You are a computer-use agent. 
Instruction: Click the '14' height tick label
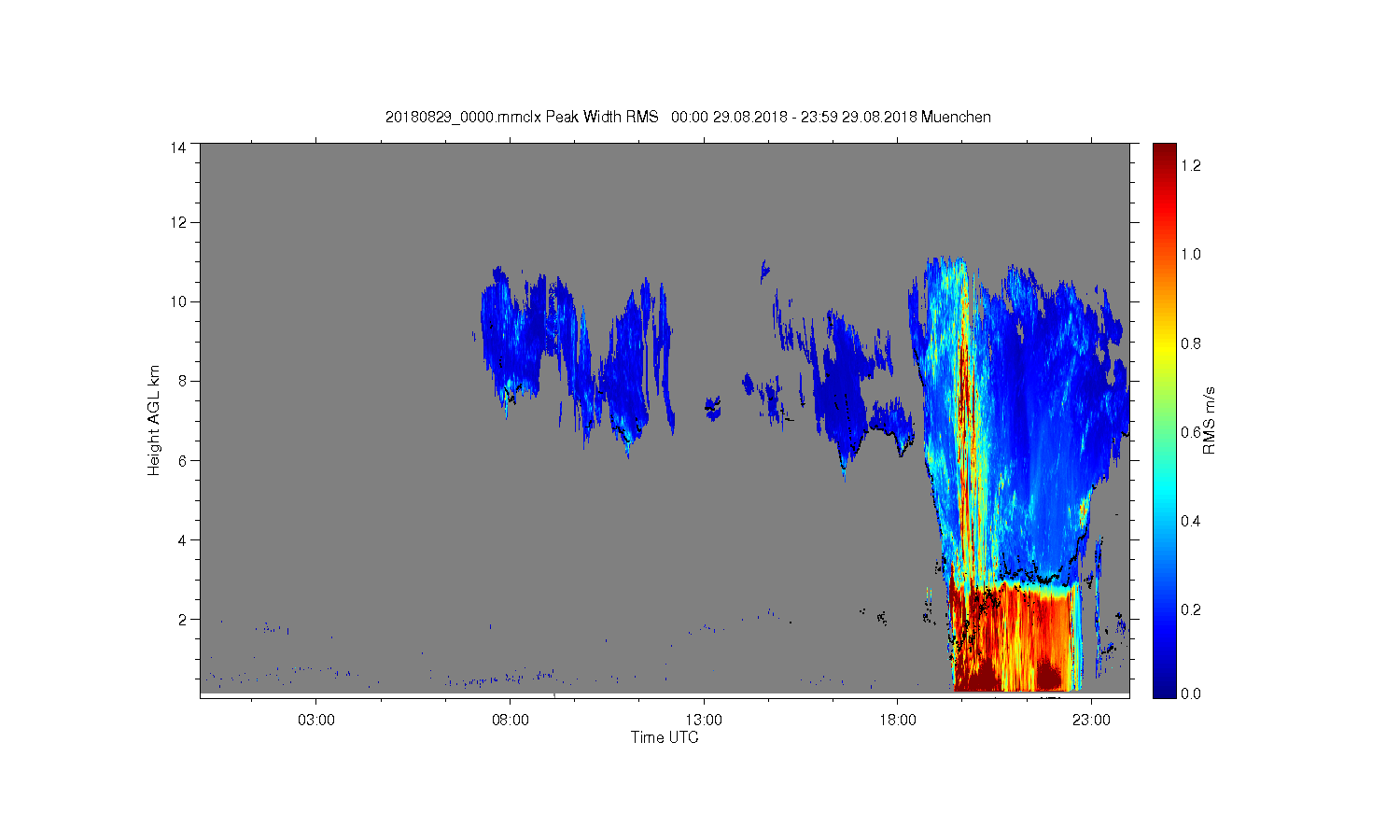pyautogui.click(x=178, y=147)
